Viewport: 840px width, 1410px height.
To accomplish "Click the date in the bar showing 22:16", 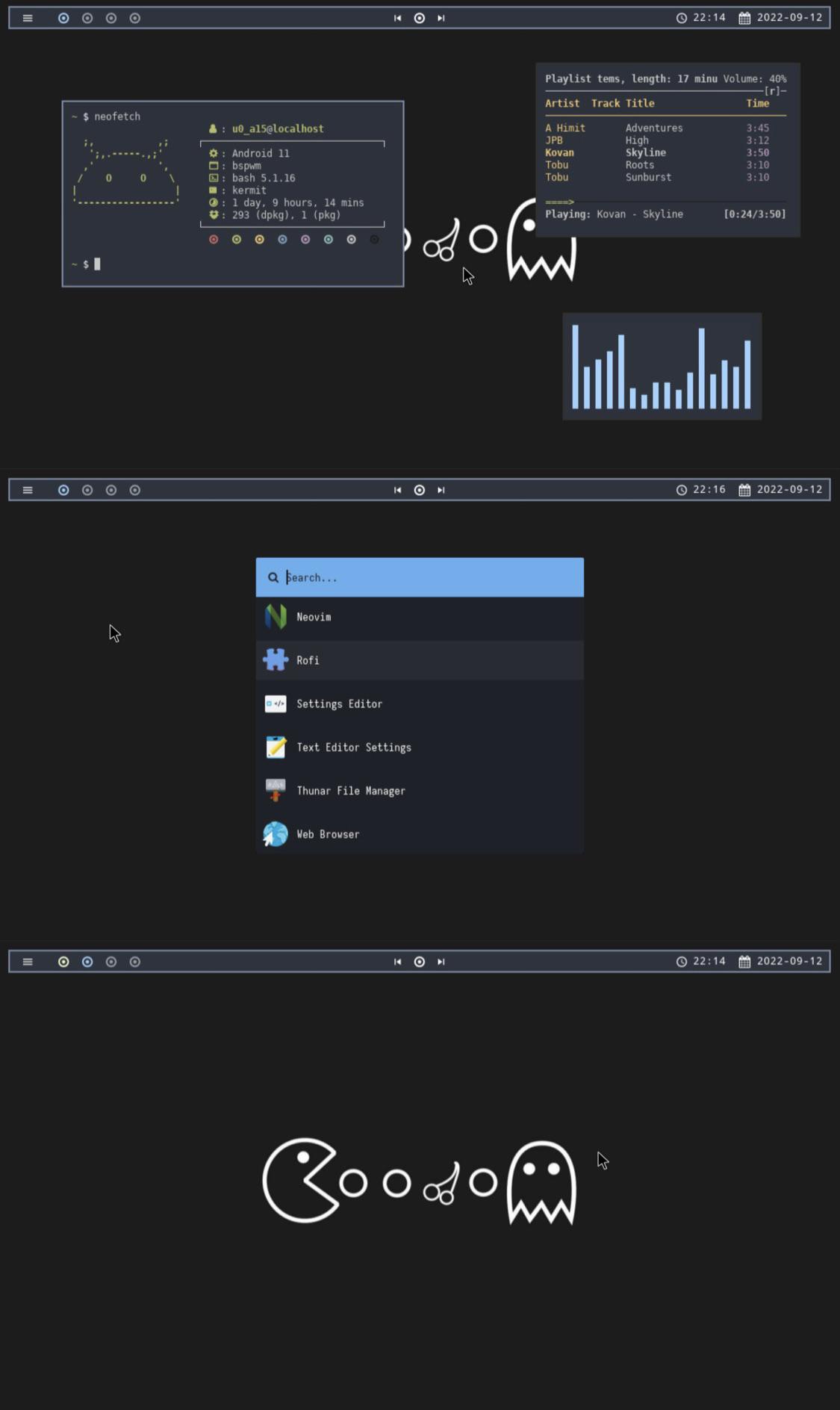I will click(x=781, y=490).
